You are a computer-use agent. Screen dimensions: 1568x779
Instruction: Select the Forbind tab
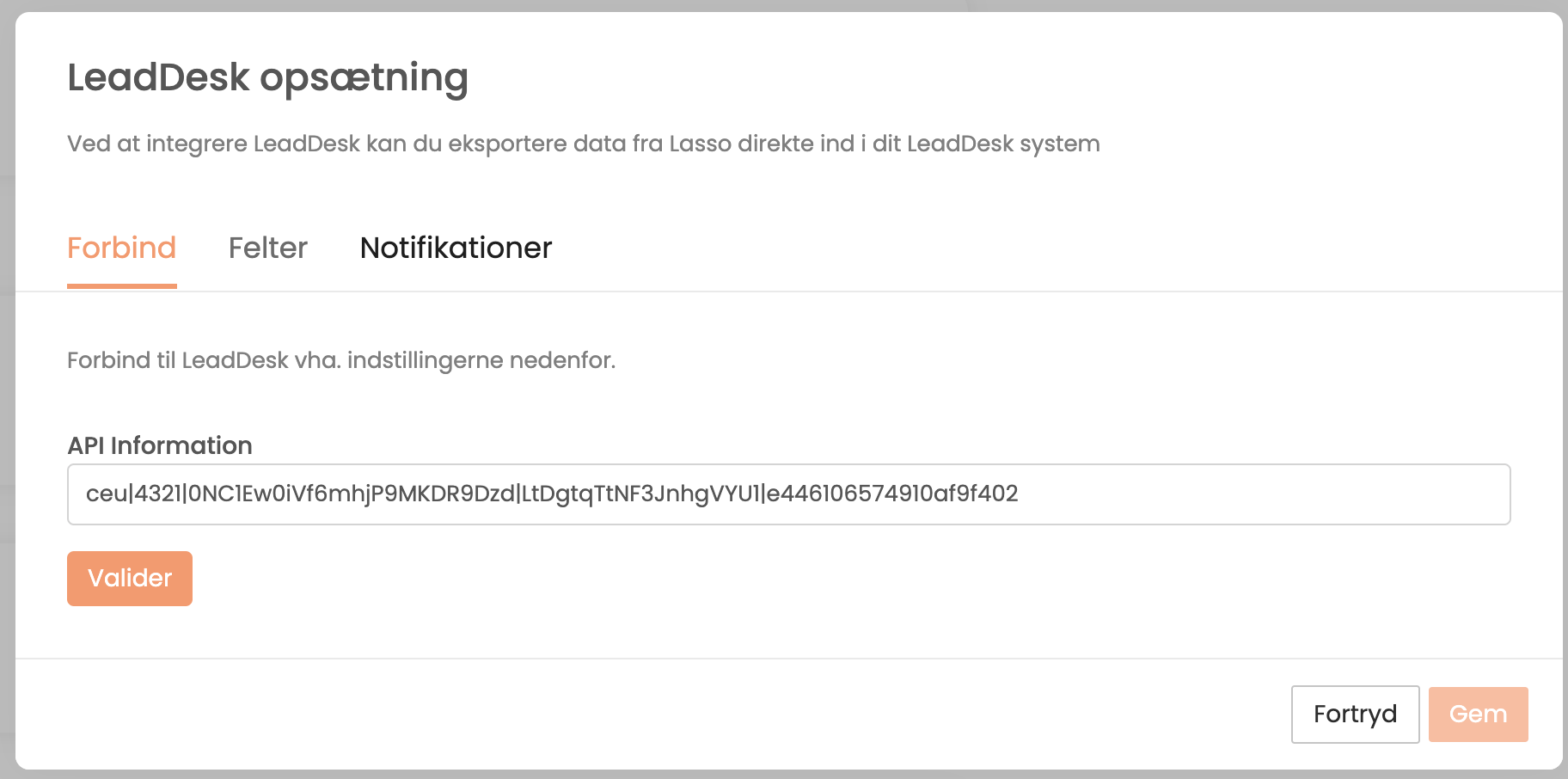coord(122,248)
